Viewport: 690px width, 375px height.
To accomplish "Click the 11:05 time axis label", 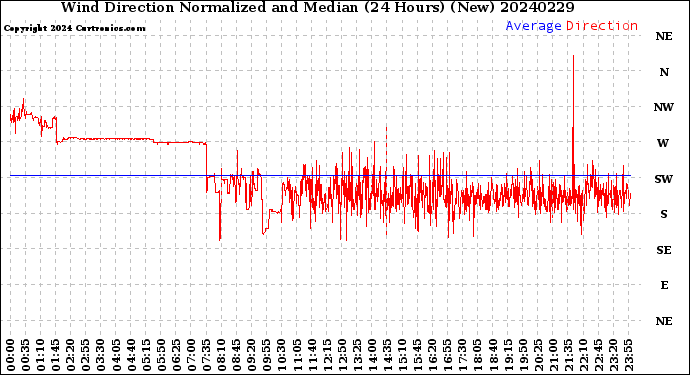I will tap(297, 355).
